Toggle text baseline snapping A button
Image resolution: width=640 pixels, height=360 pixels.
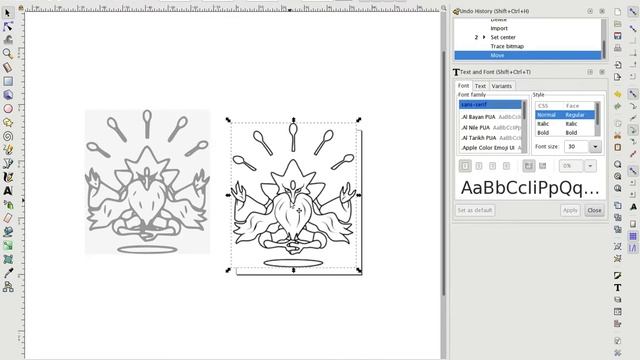pos(633,207)
